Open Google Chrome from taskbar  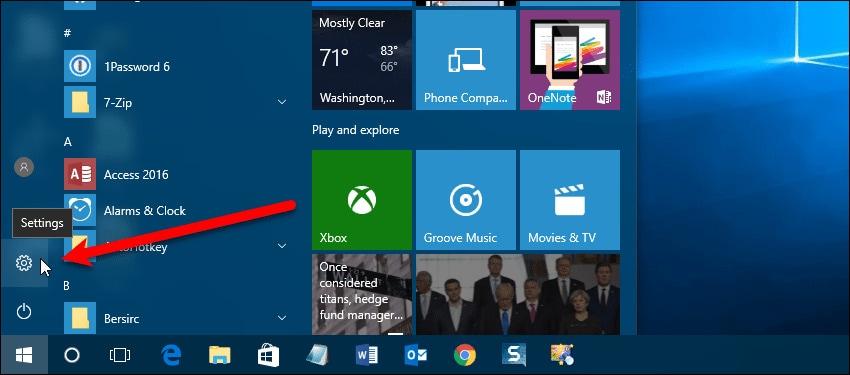465,355
